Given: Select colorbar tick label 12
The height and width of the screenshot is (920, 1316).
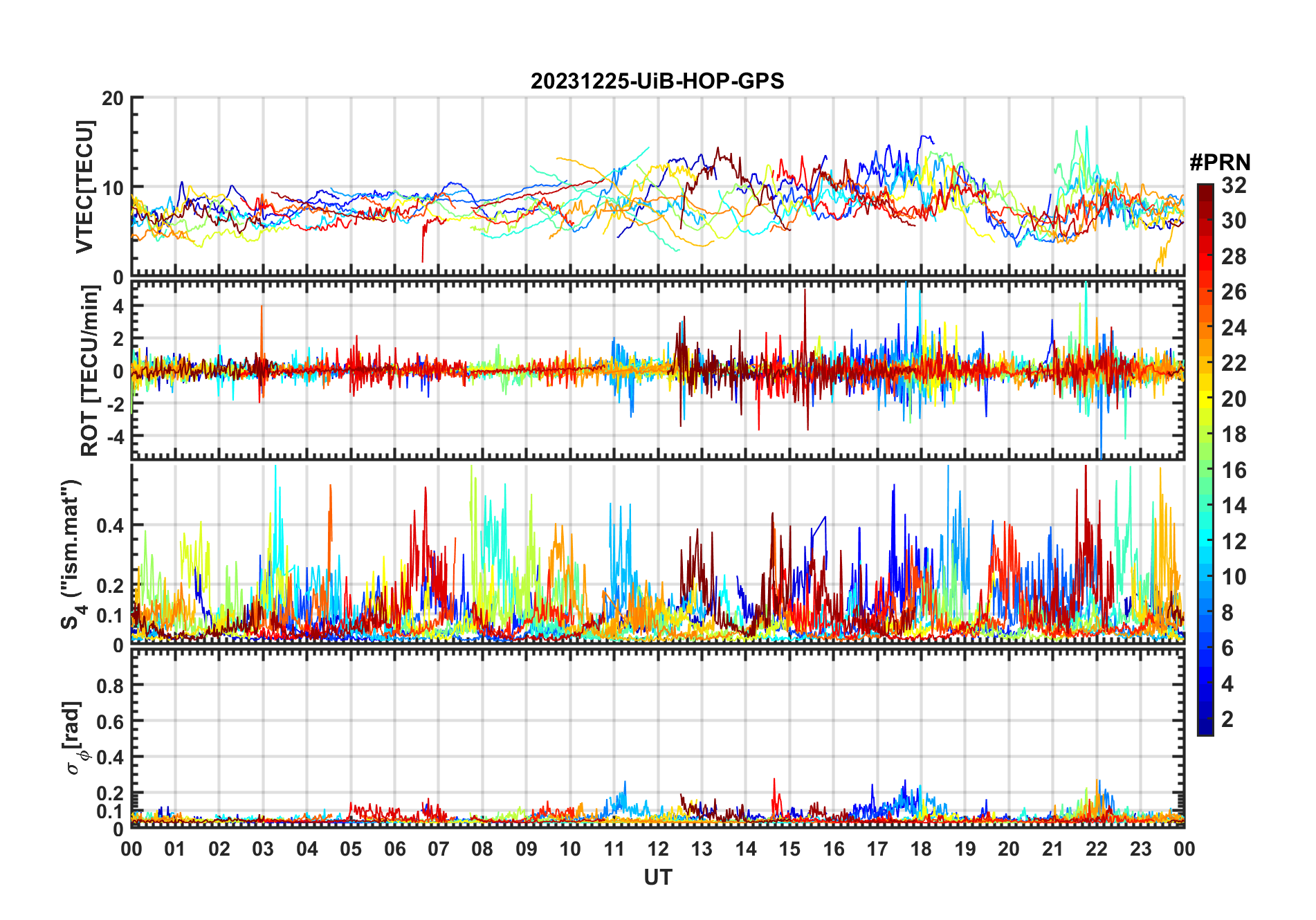Looking at the screenshot, I should point(1234,541).
